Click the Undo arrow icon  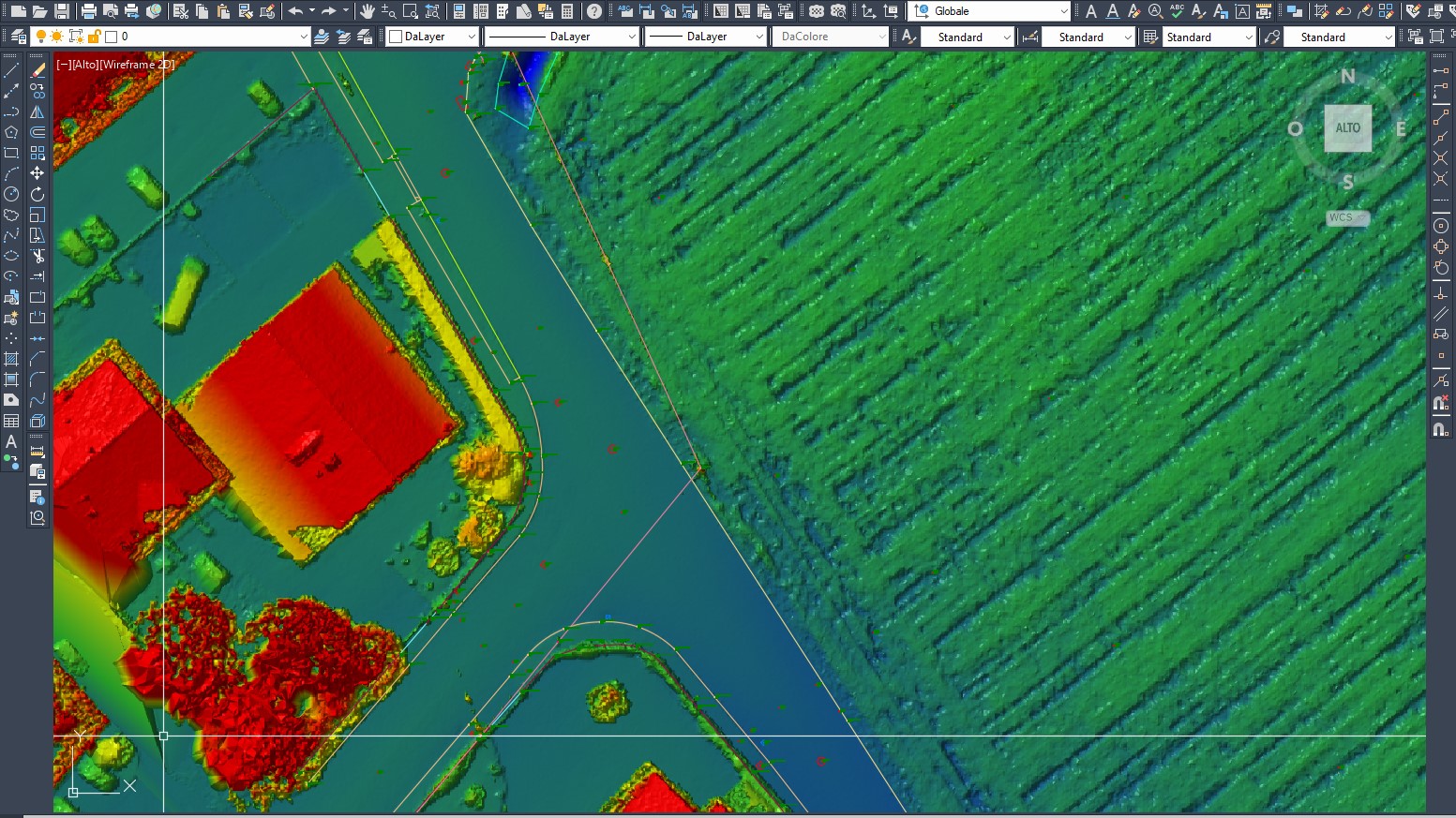pos(295,11)
